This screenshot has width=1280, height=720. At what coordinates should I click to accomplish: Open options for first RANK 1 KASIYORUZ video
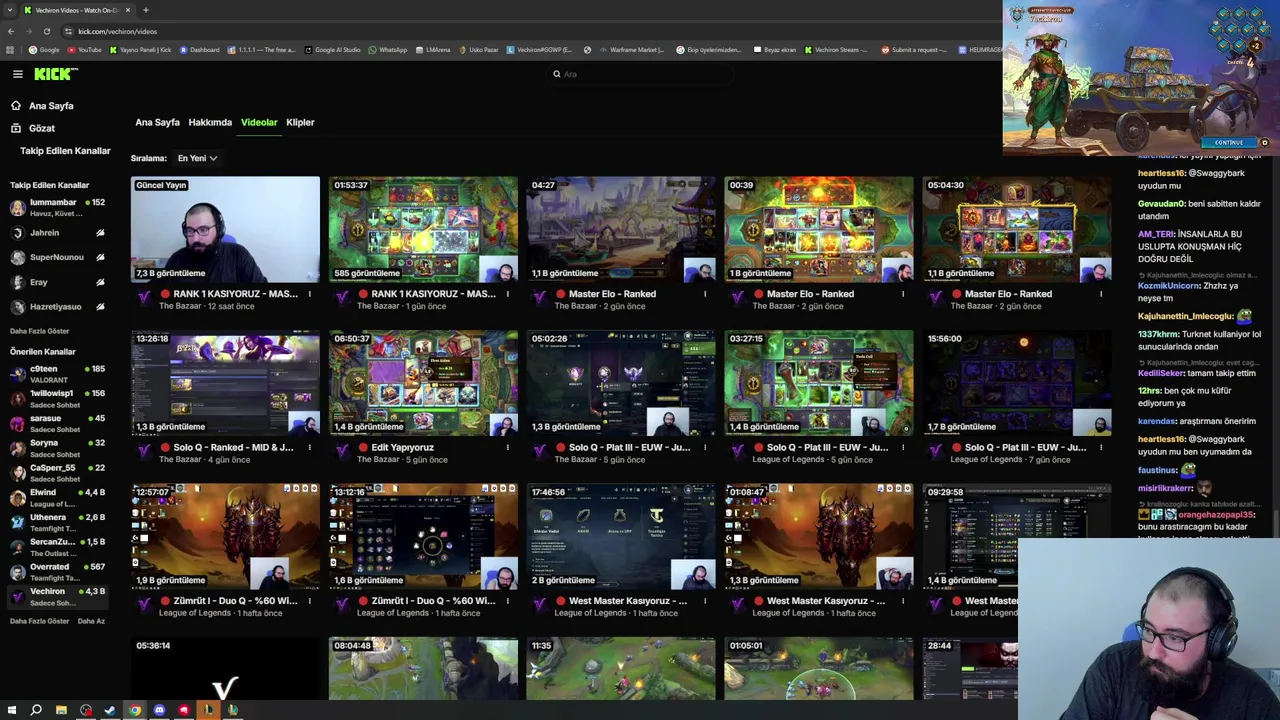(x=309, y=294)
